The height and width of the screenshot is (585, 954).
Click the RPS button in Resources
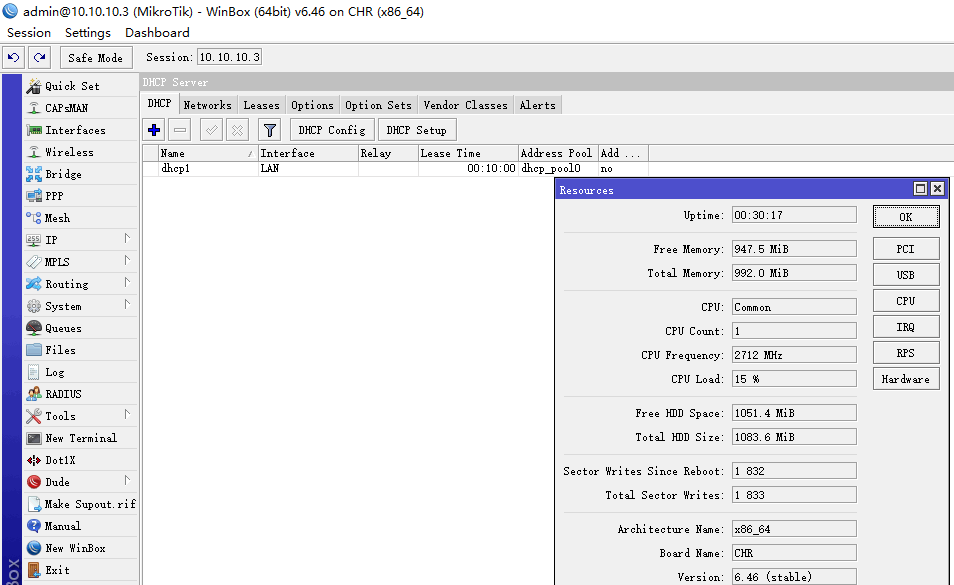[906, 353]
